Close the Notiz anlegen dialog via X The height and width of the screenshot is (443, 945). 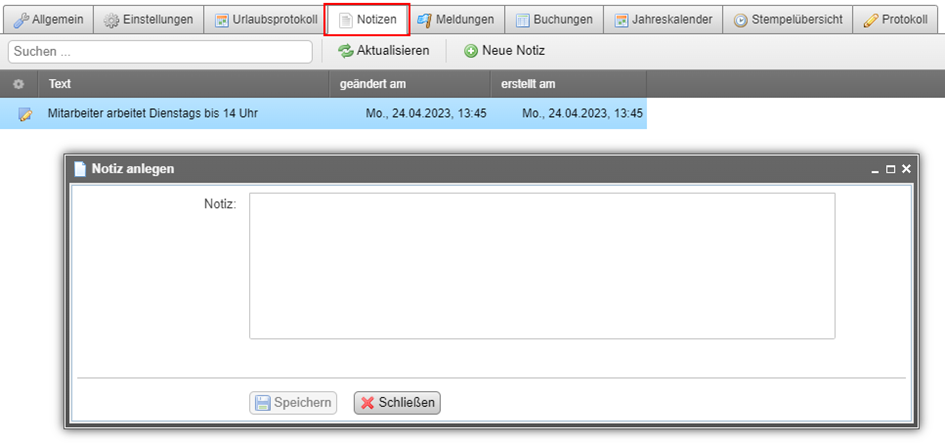(906, 170)
